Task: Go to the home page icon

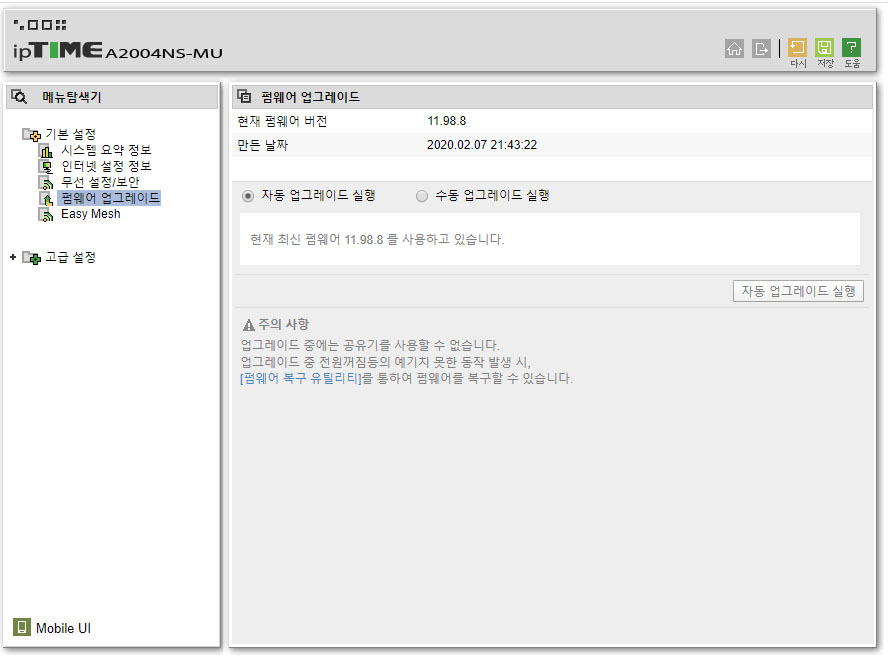Action: [735, 49]
